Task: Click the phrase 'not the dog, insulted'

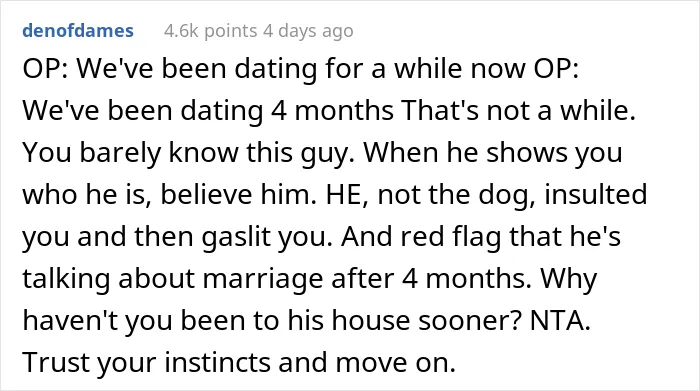Action: click(512, 195)
